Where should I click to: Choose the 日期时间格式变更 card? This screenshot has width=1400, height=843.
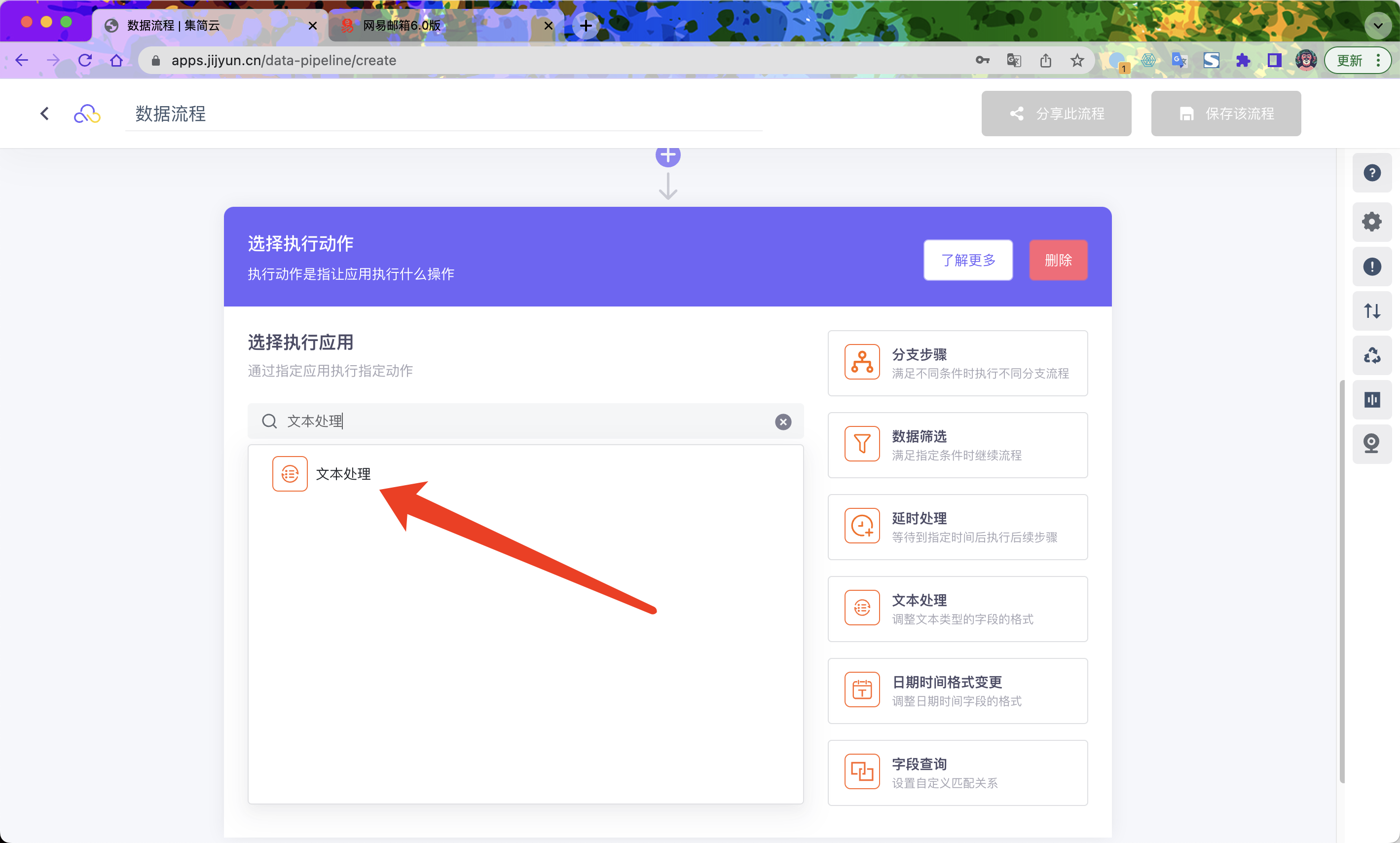957,691
